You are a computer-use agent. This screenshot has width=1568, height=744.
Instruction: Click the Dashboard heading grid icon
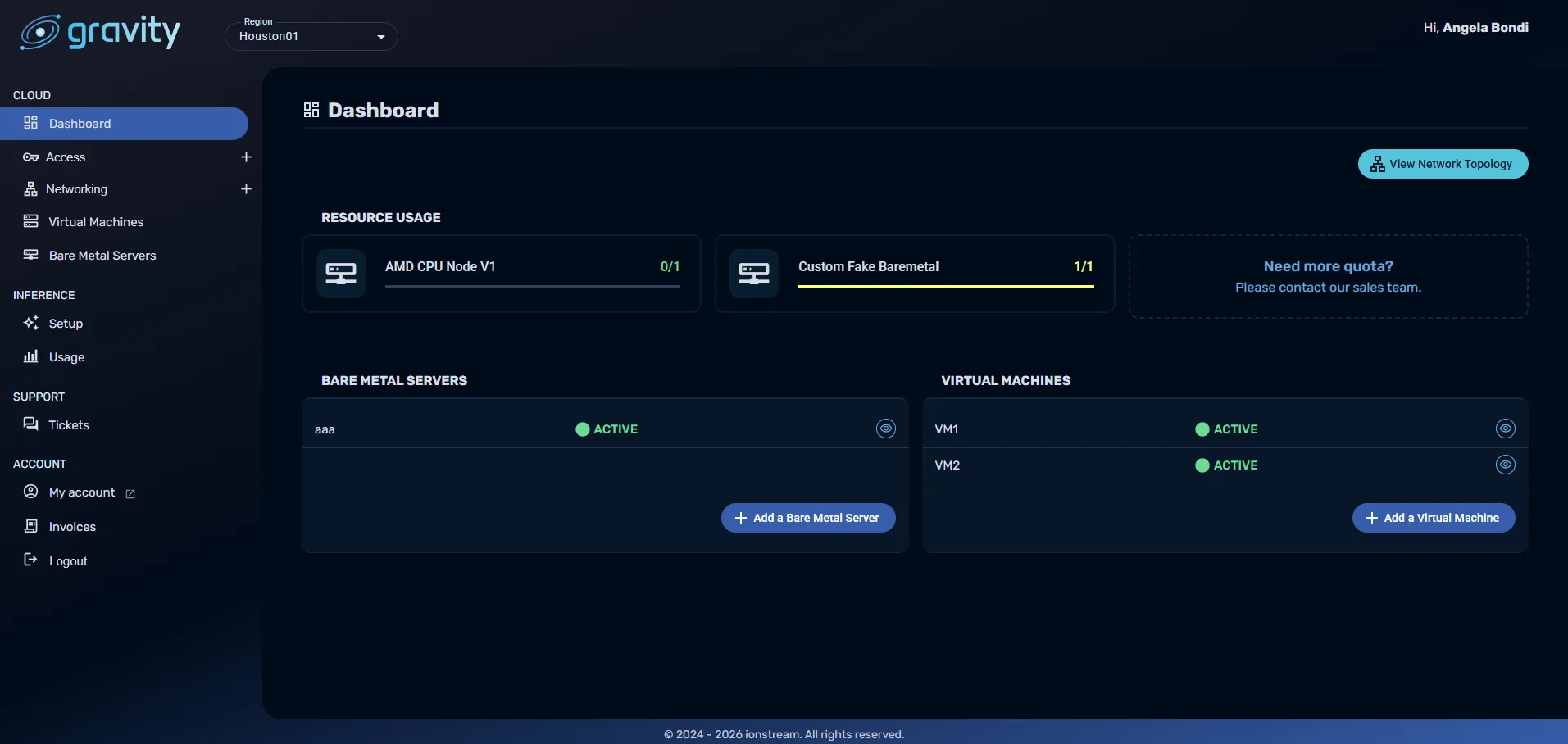(311, 110)
